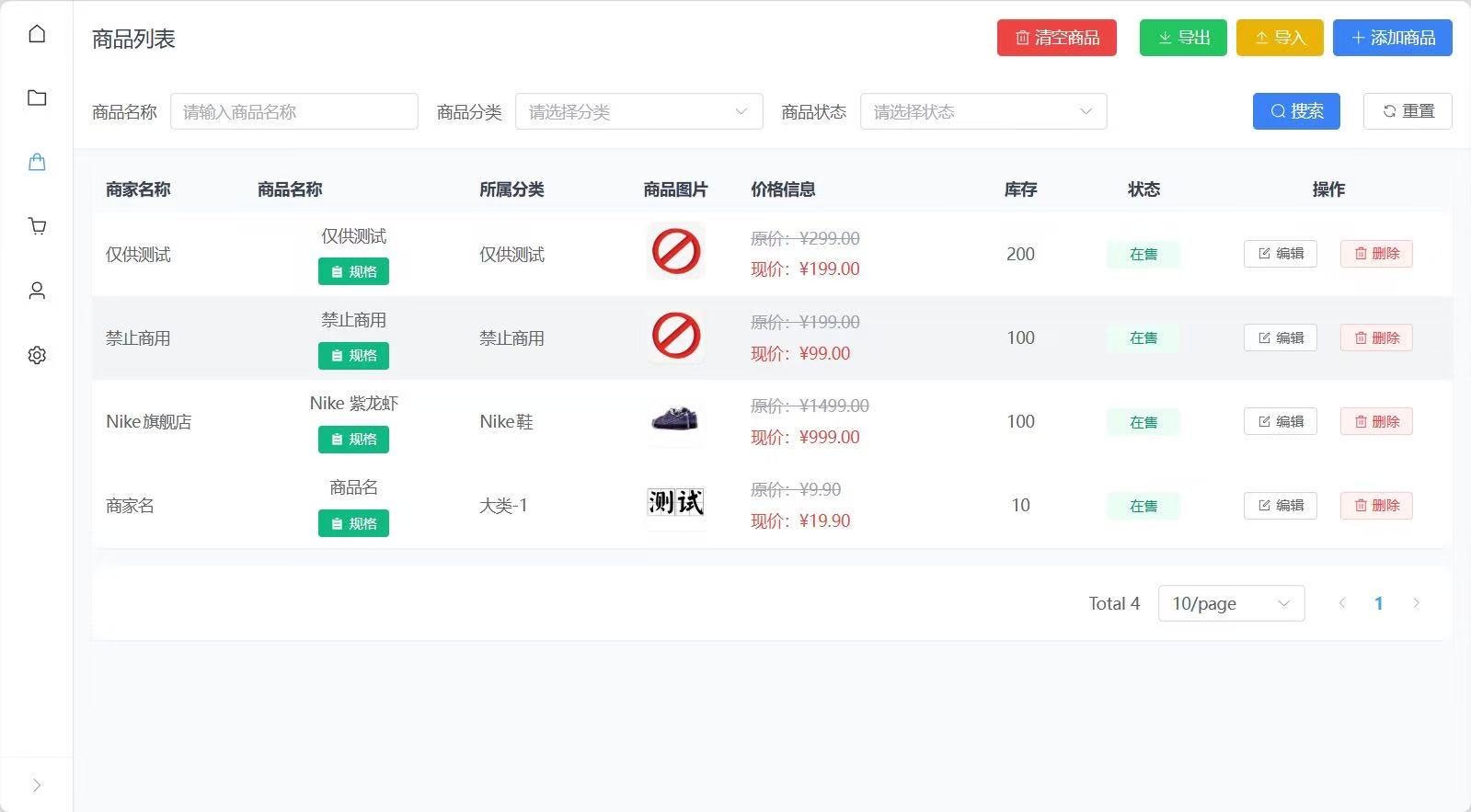
Task: Click the Total 4 pagination text
Action: pyautogui.click(x=1114, y=603)
